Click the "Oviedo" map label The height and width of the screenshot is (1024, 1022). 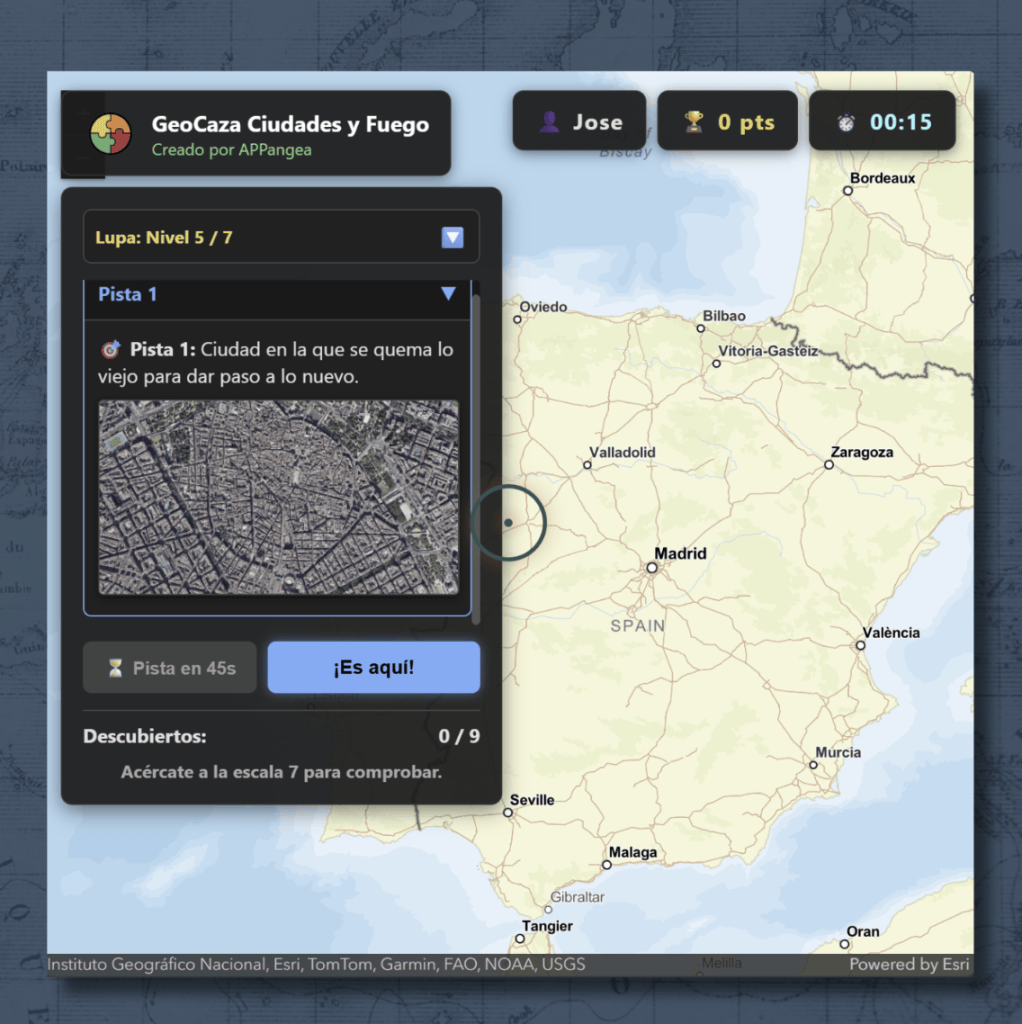[543, 306]
